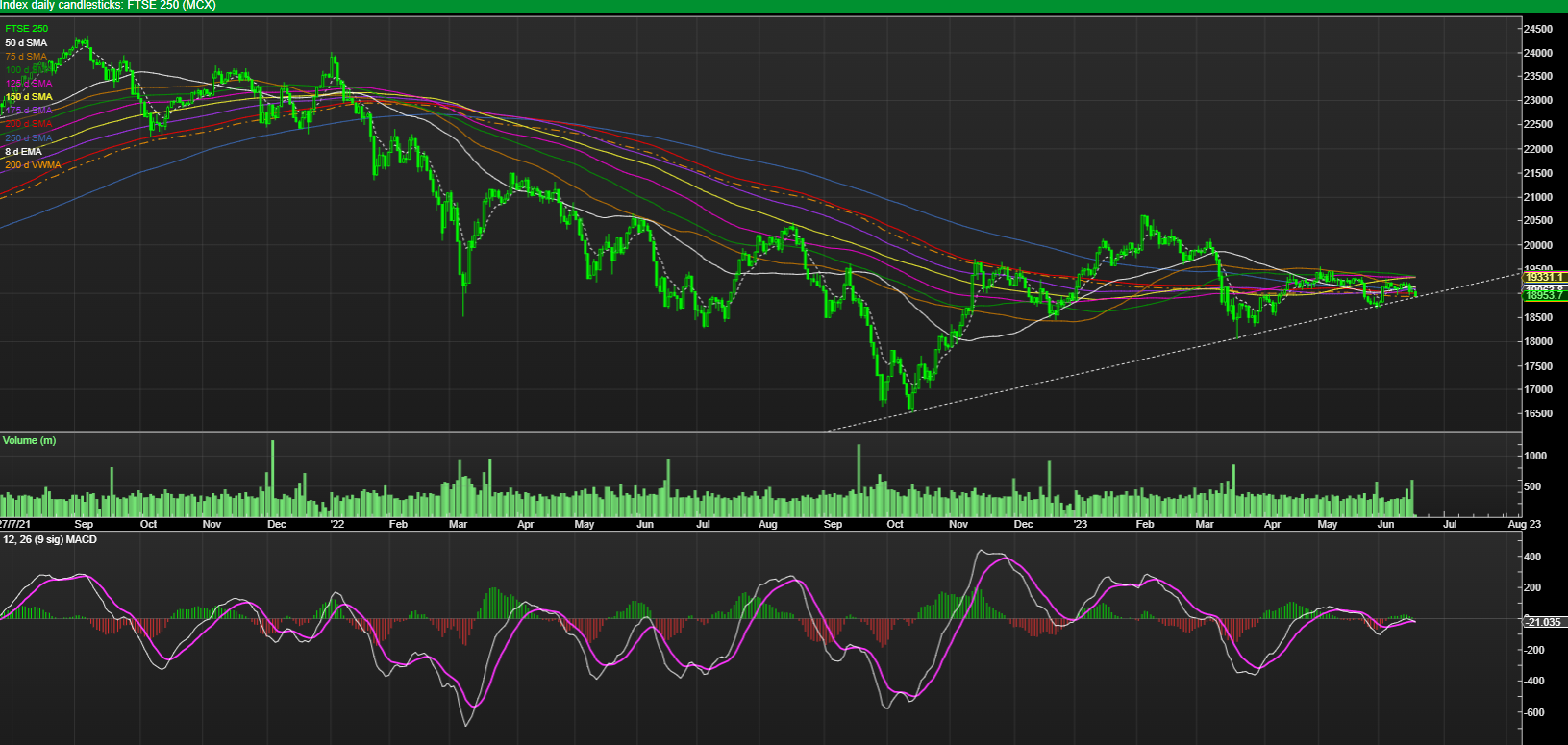The height and width of the screenshot is (745, 1568).
Task: Click the -600 MACD axis label
Action: tap(1532, 712)
